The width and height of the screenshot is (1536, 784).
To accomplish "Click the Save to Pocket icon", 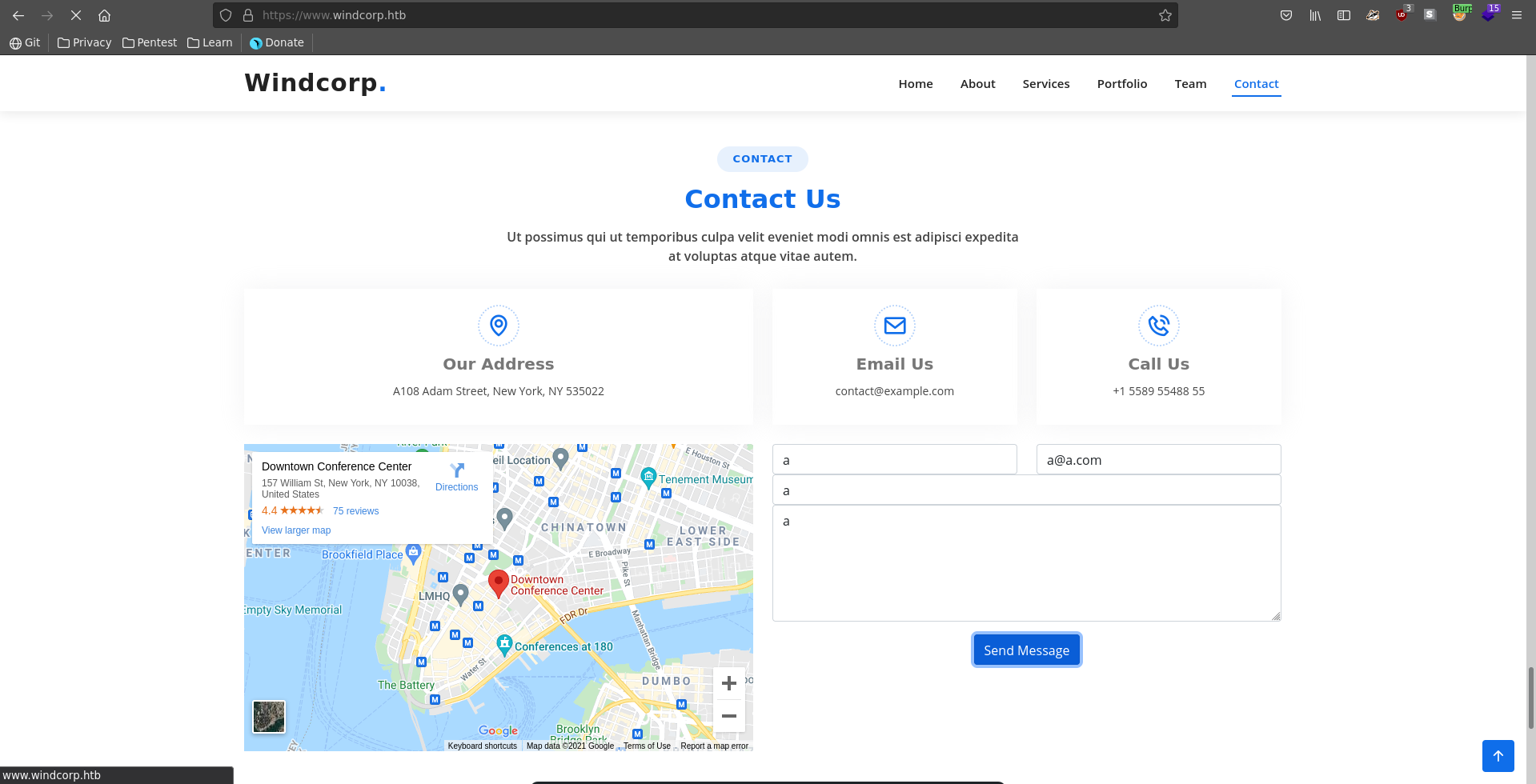I will (x=1286, y=15).
